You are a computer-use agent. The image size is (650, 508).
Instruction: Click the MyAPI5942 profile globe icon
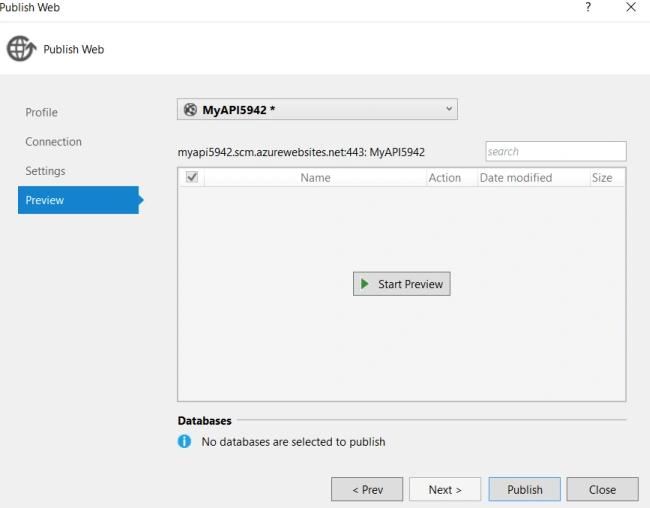coord(190,109)
